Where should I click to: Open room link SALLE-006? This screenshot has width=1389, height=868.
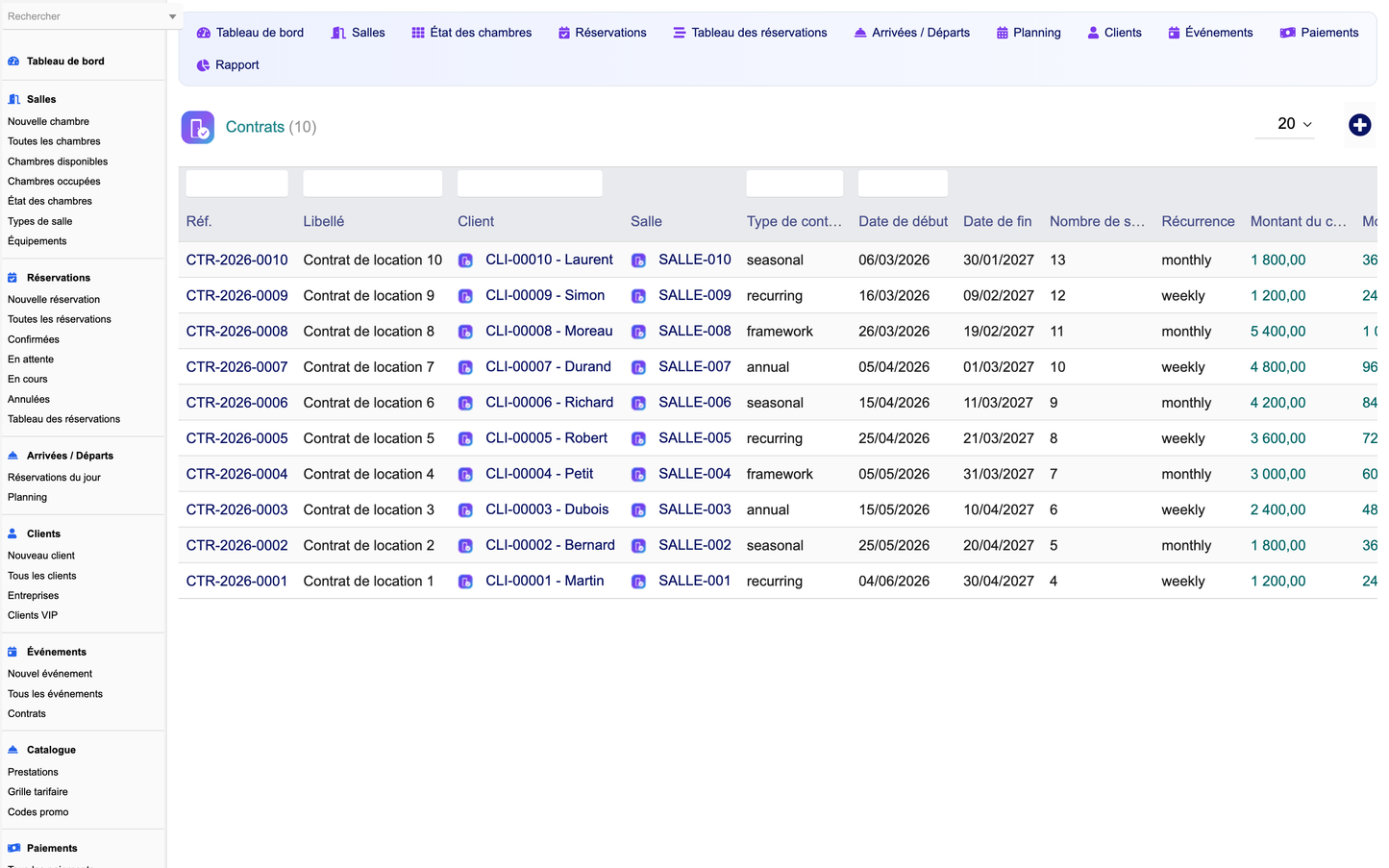coord(694,403)
